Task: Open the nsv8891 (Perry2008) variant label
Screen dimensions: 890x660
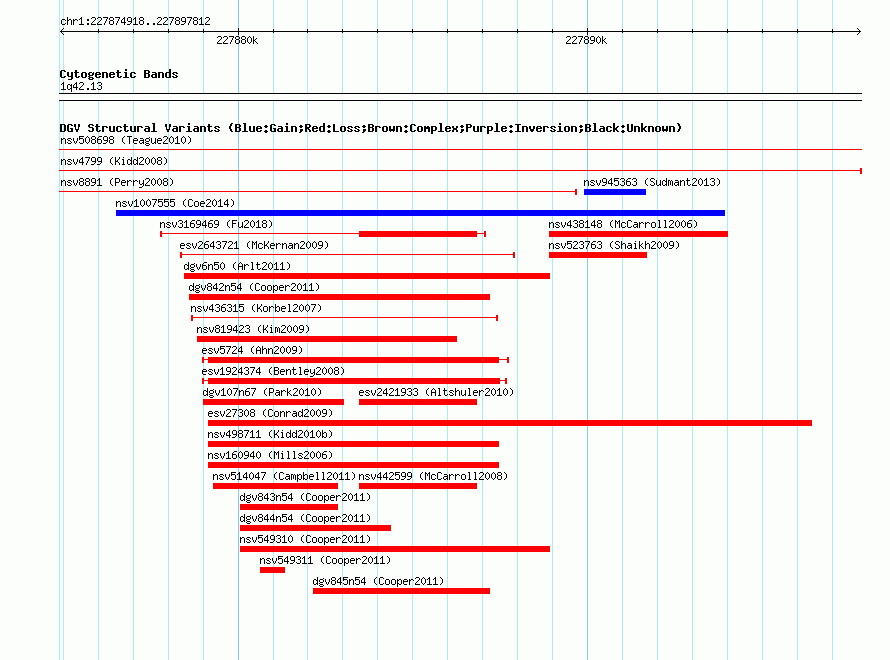Action: tap(117, 182)
